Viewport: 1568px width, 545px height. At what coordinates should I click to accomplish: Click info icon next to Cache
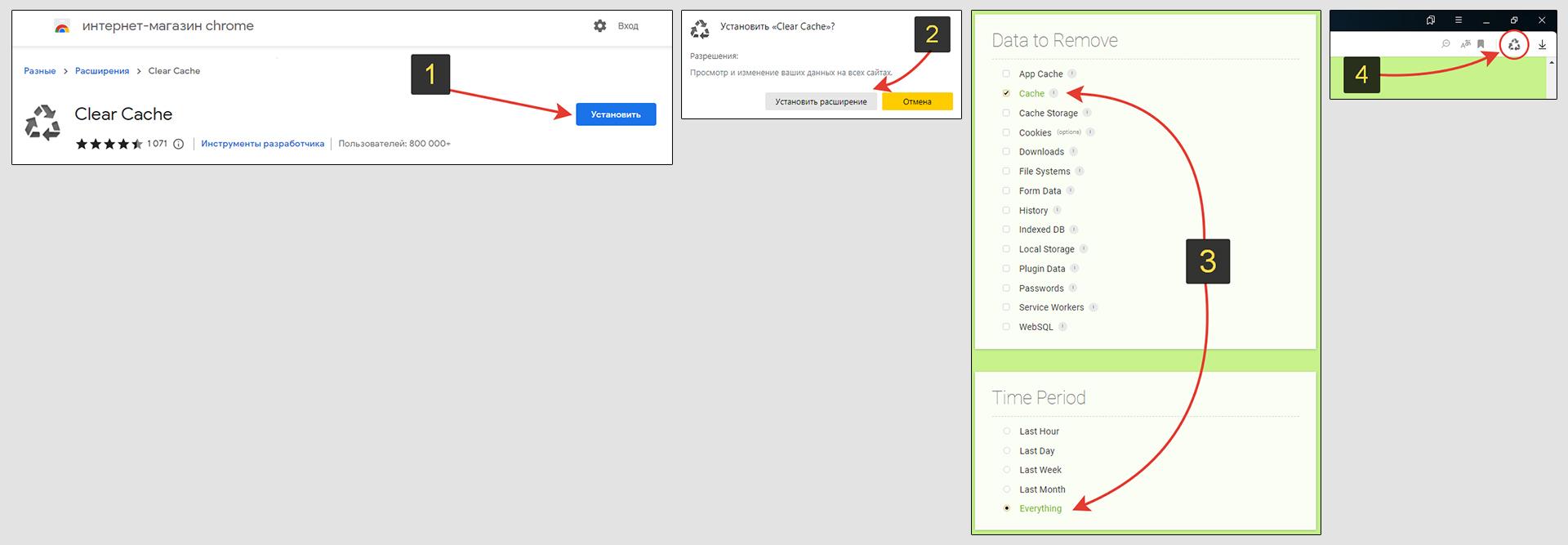pos(1053,93)
